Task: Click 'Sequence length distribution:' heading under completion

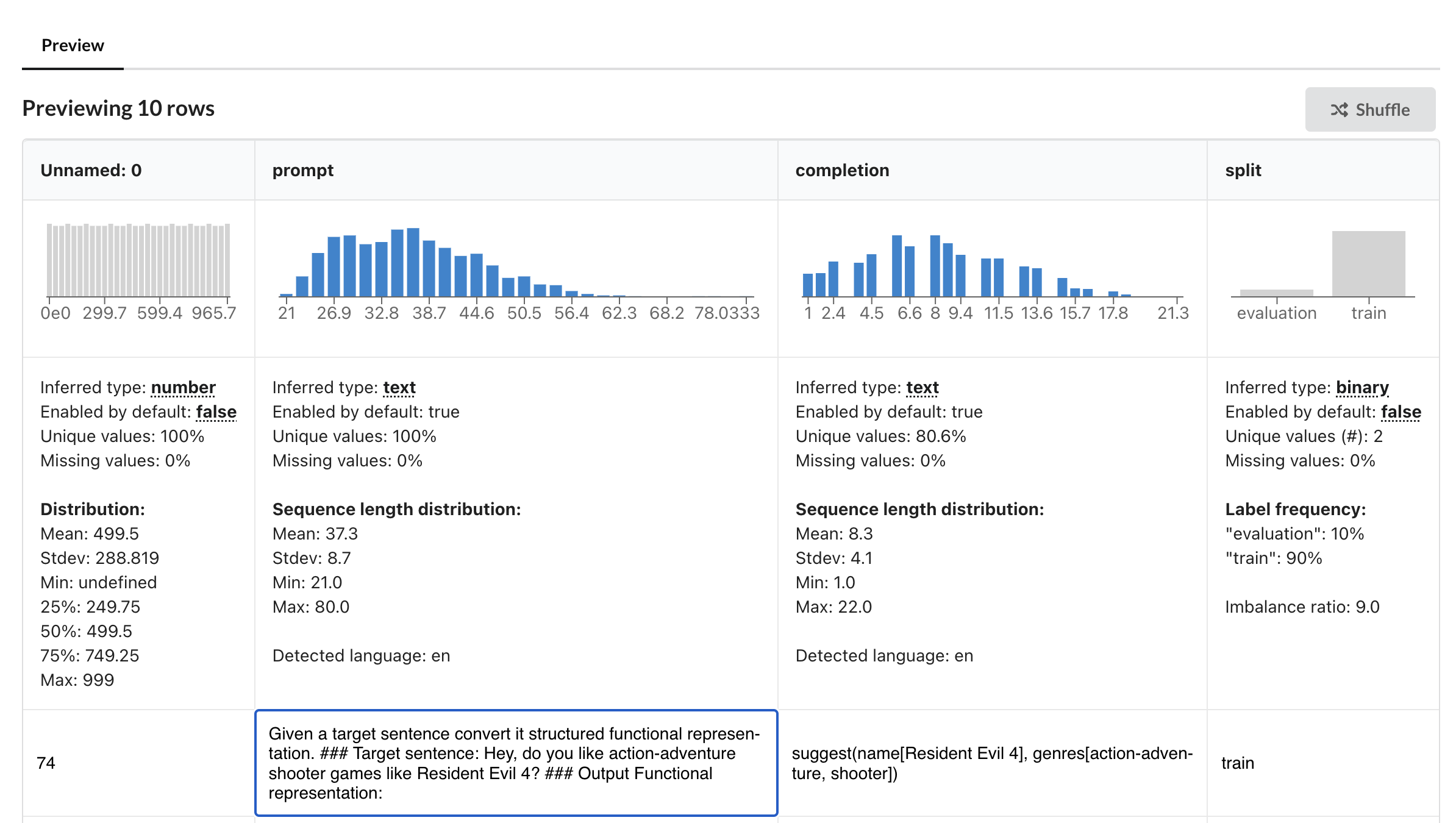Action: [x=919, y=510]
